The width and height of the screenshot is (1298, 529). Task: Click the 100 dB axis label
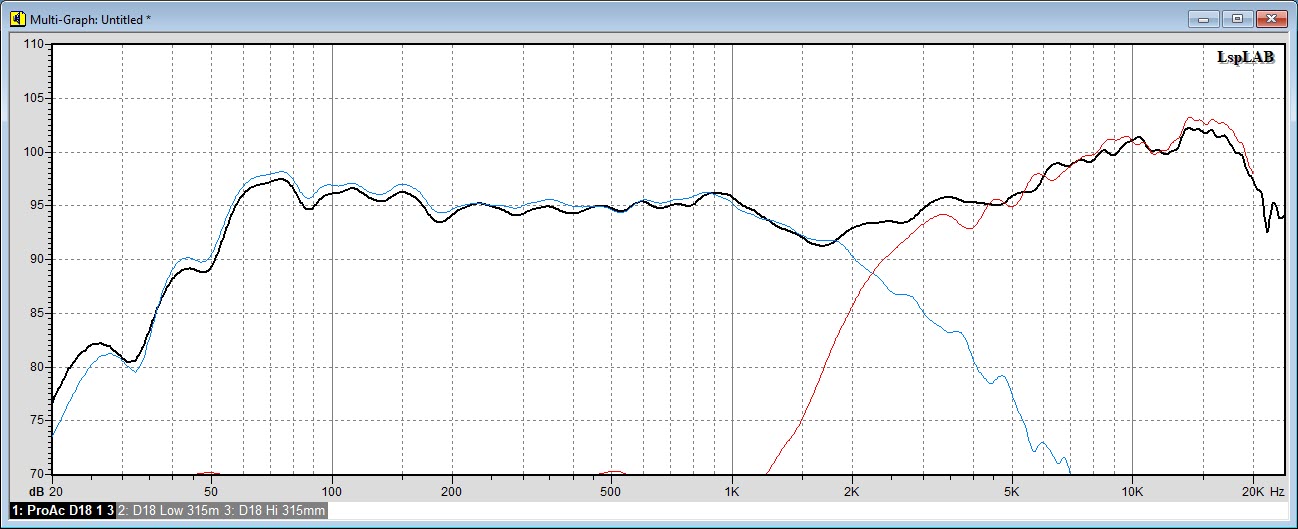[x=34, y=152]
